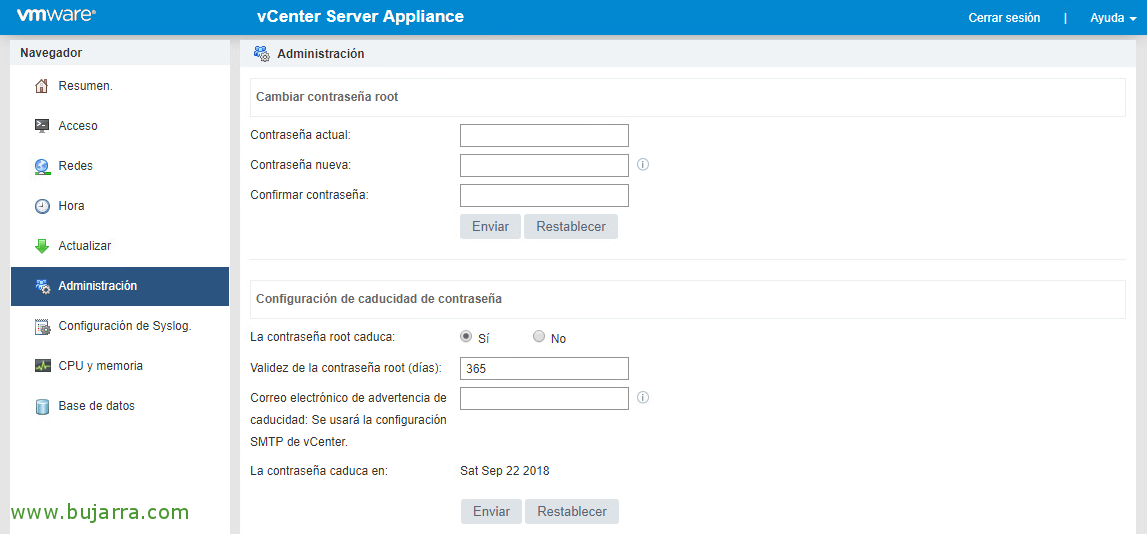The image size is (1147, 534).
Task: Open the Ayuda dropdown menu
Action: 1113,18
